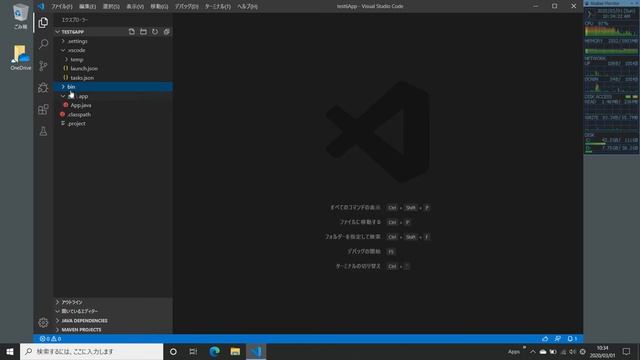Image resolution: width=640 pixels, height=360 pixels.
Task: Click the VS Code logo at the title bar's left
Action: pyautogui.click(x=41, y=6)
